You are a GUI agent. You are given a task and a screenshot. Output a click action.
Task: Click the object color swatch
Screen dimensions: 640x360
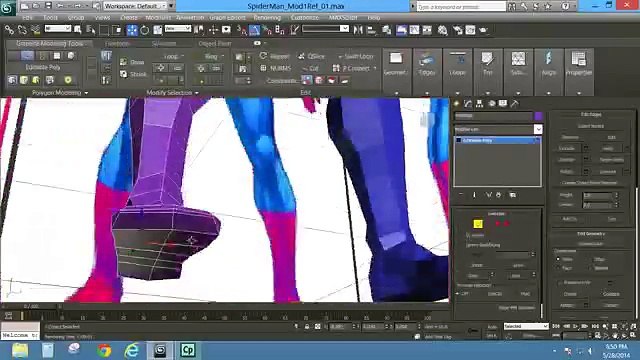click(539, 116)
